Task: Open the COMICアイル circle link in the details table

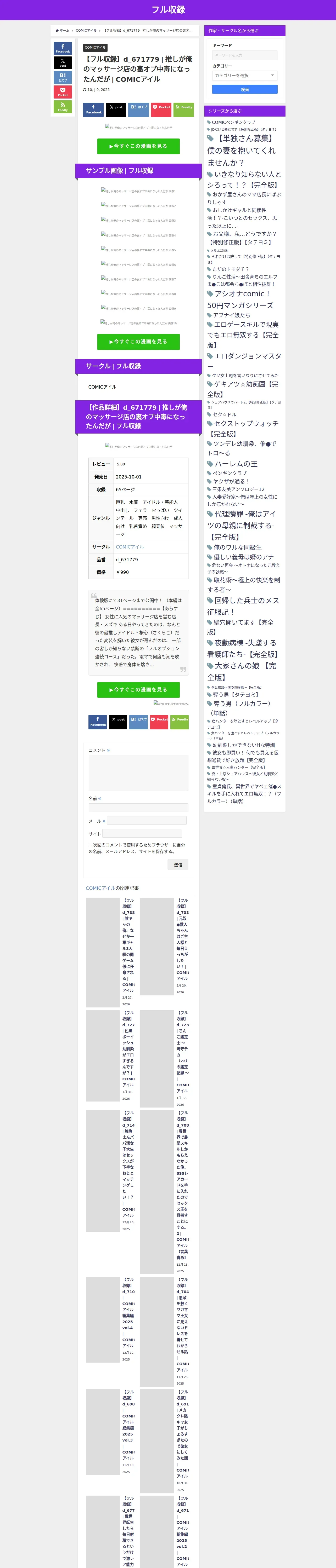Action: coord(130,547)
